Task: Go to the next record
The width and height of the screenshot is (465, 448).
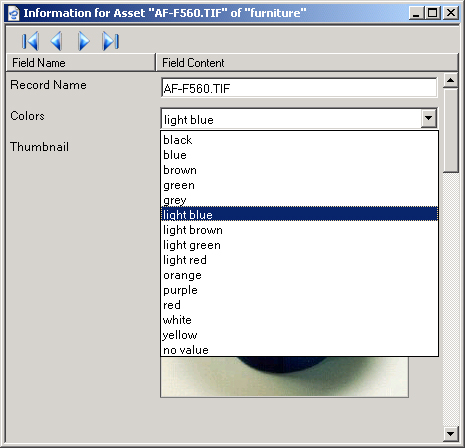Action: pyautogui.click(x=83, y=41)
